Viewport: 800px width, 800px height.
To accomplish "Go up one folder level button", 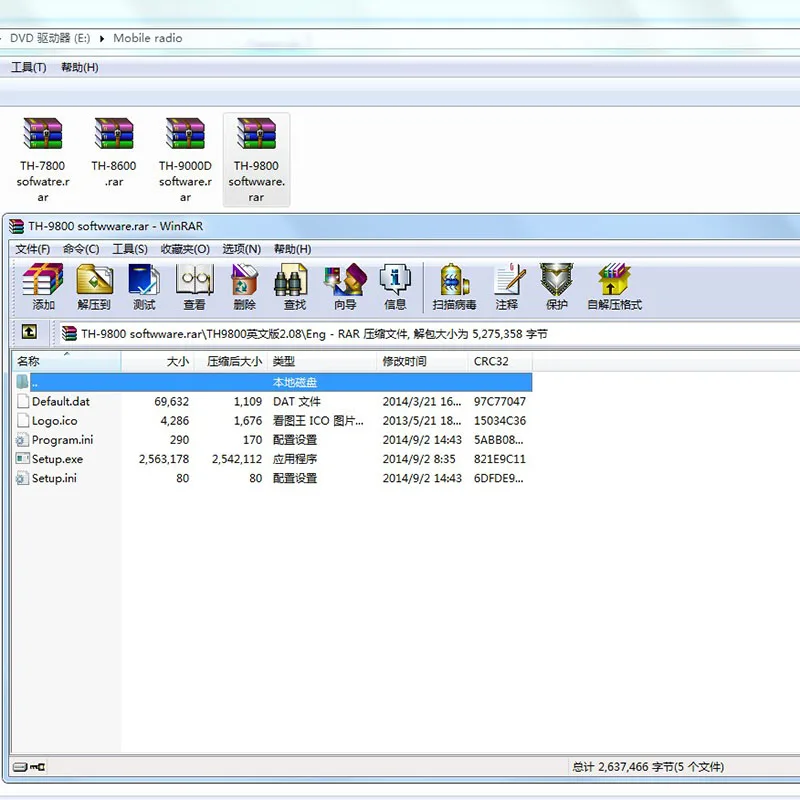I will pyautogui.click(x=30, y=332).
